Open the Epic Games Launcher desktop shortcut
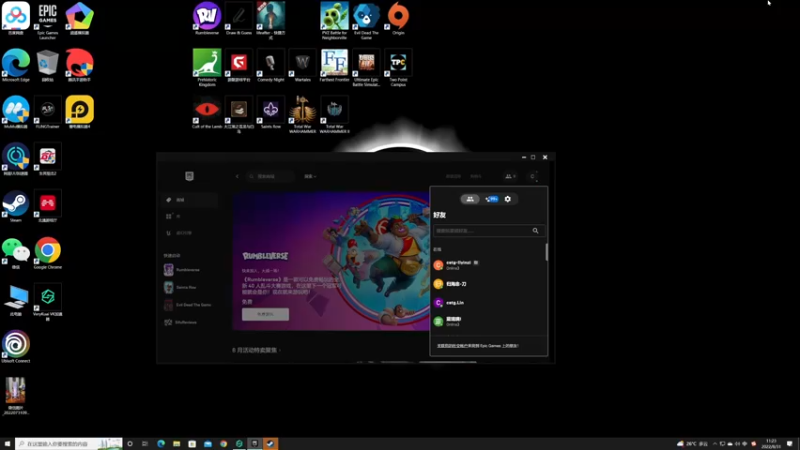This screenshot has height=450, width=800. pyautogui.click(x=47, y=20)
